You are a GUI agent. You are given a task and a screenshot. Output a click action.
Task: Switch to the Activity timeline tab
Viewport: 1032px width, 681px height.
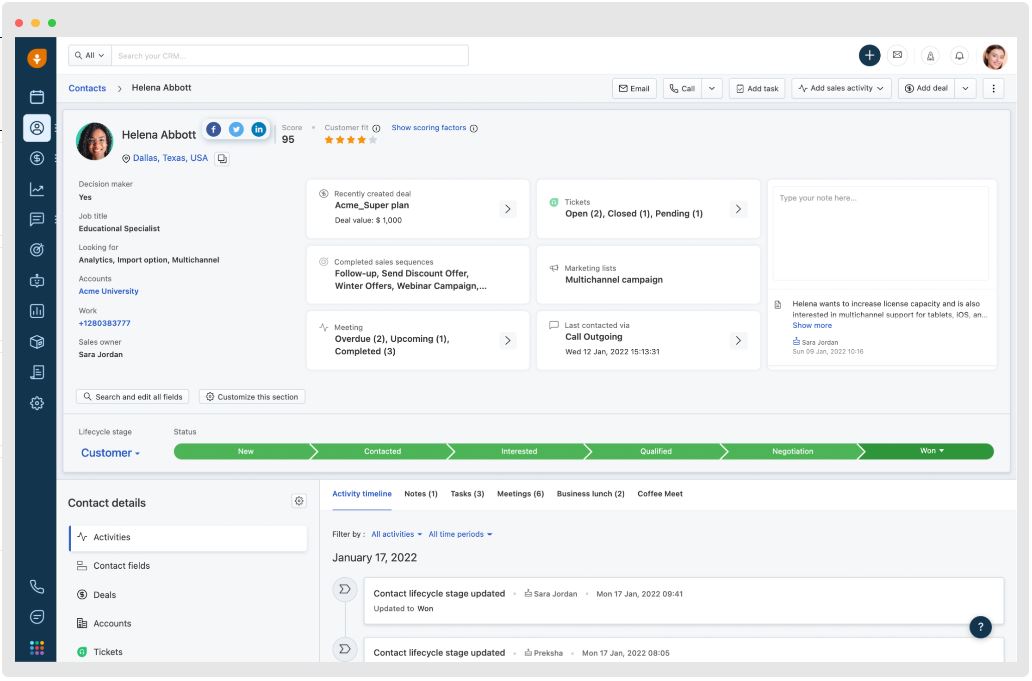(x=361, y=493)
